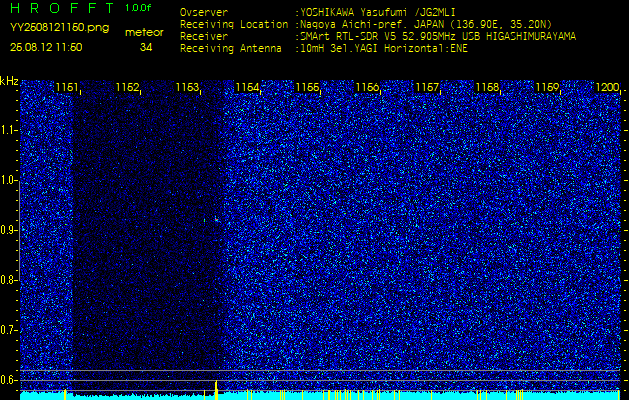Click the 'meteor' label
Image resolution: width=629 pixels, height=400 pixels.
pyautogui.click(x=144, y=33)
